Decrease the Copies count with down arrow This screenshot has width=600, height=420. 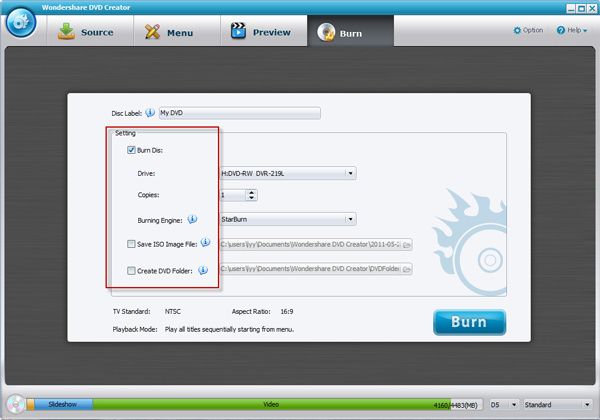(x=251, y=198)
